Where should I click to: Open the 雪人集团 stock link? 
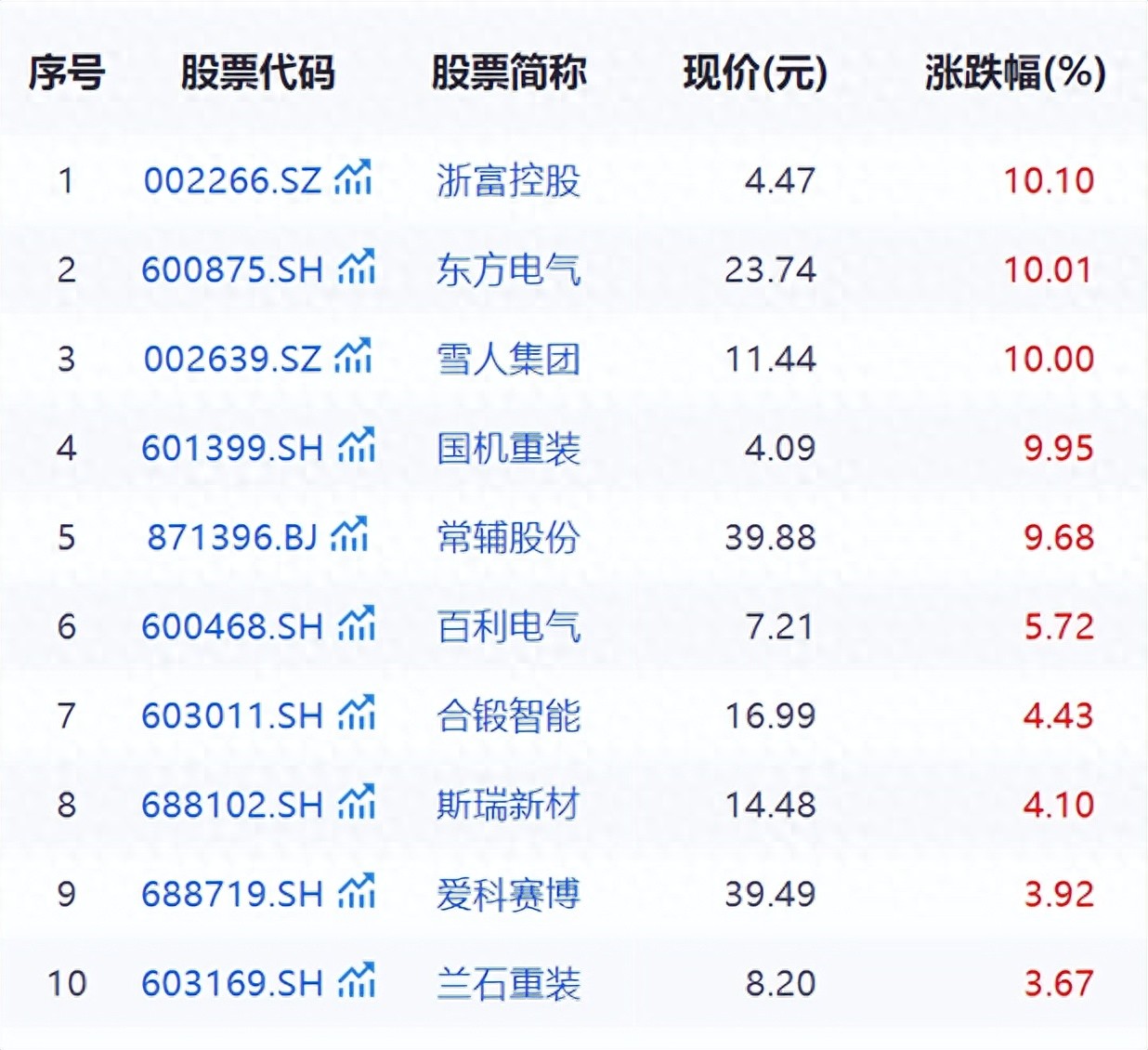coord(508,359)
